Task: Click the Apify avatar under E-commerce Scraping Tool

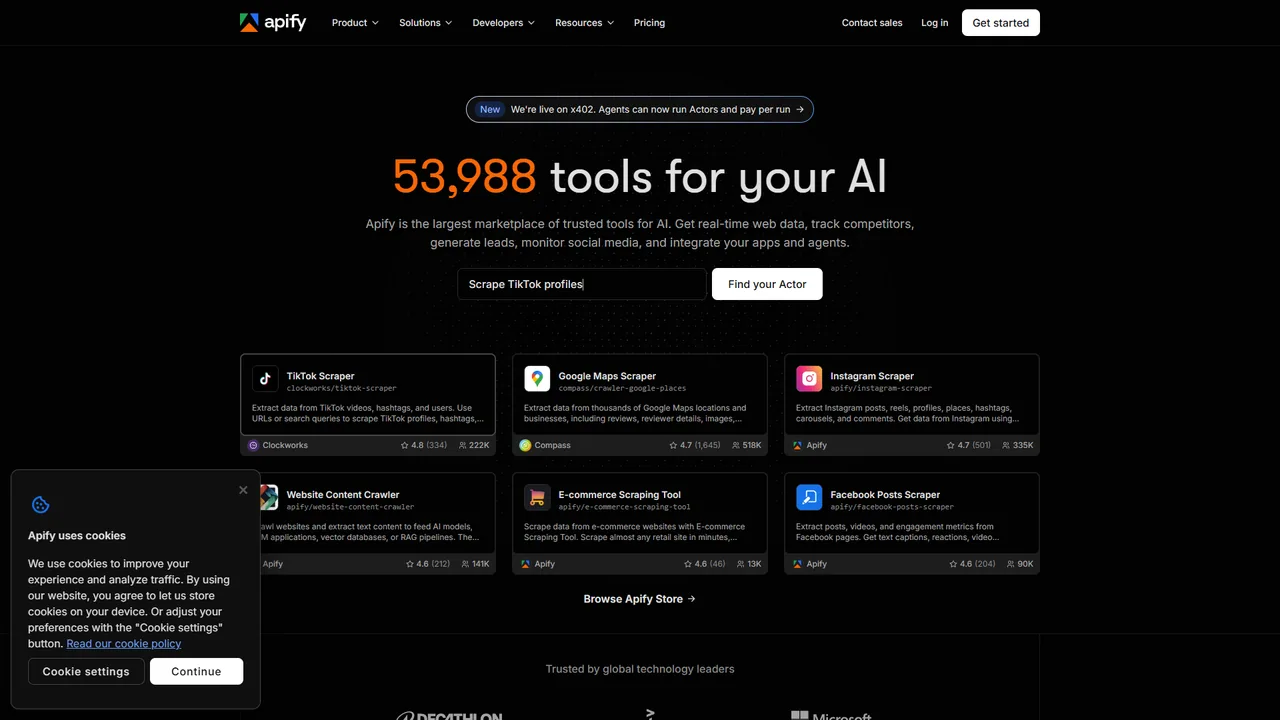Action: pos(525,564)
